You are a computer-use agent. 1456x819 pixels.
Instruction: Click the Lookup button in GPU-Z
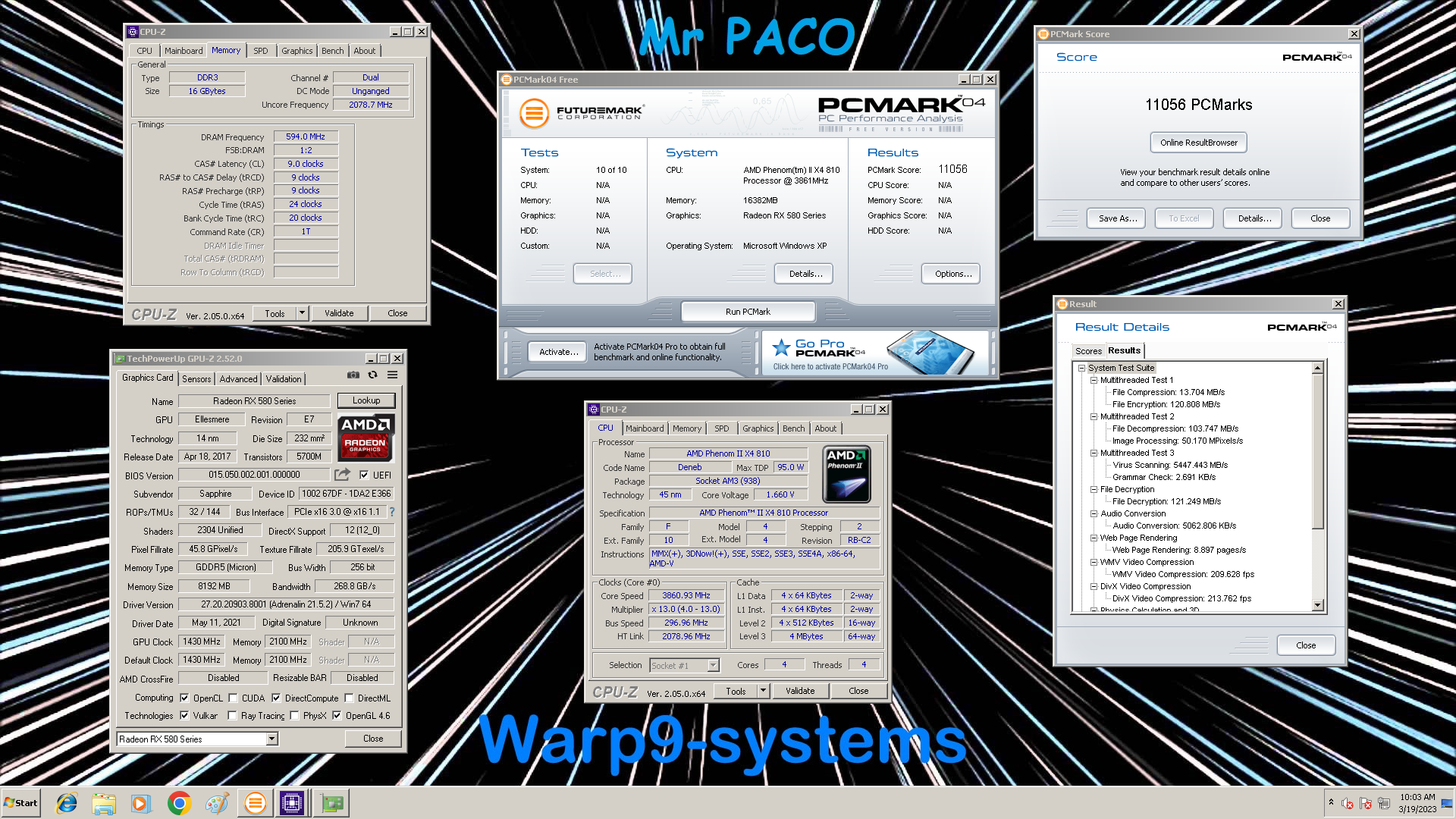pyautogui.click(x=366, y=400)
